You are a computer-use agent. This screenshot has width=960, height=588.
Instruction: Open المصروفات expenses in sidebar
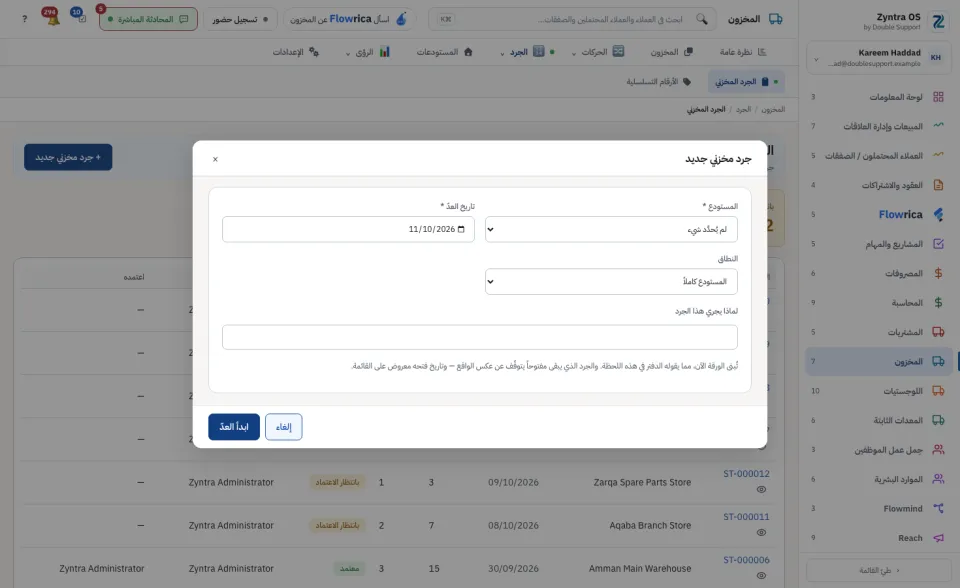879,273
